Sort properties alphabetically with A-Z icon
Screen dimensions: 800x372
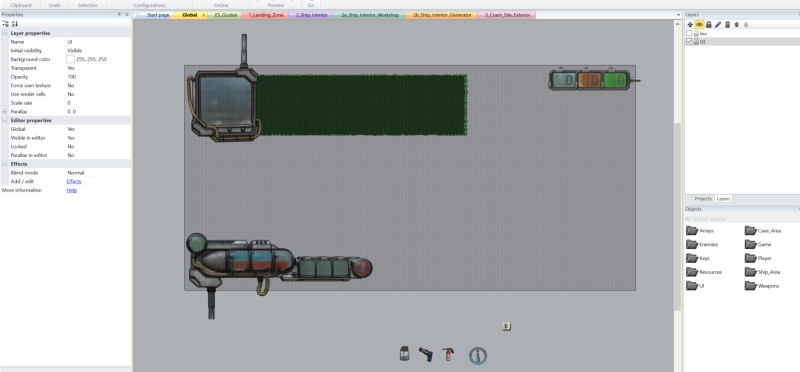click(x=15, y=24)
